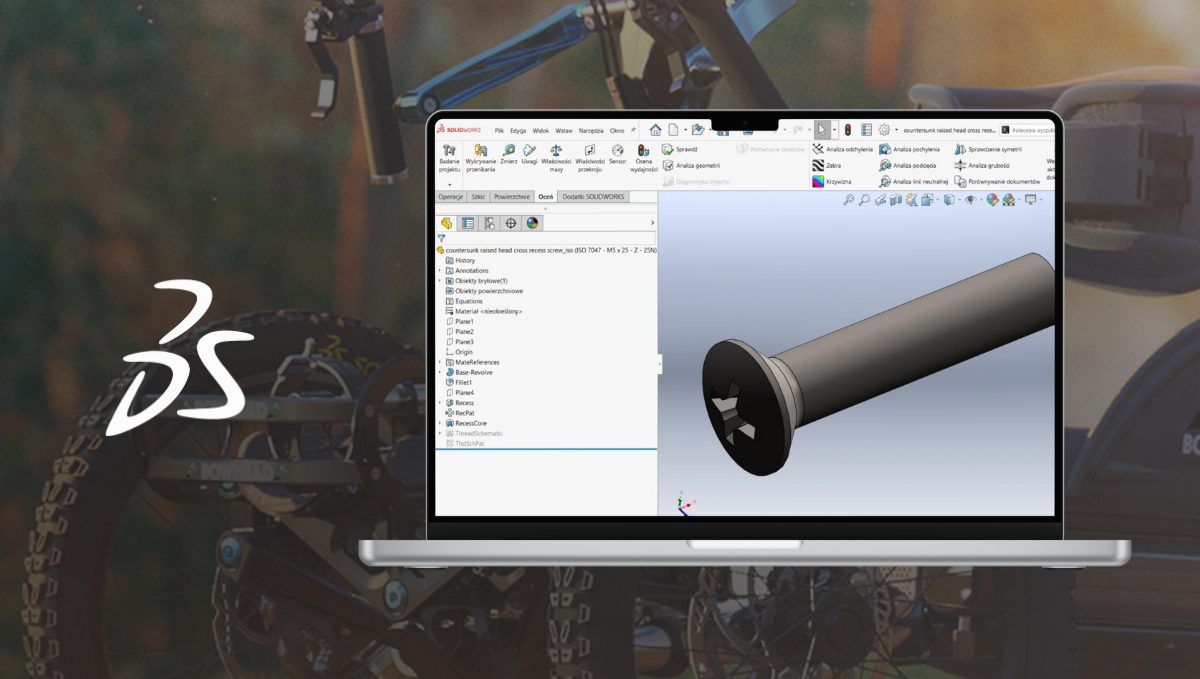Open the Wstaw menu

[x=564, y=130]
